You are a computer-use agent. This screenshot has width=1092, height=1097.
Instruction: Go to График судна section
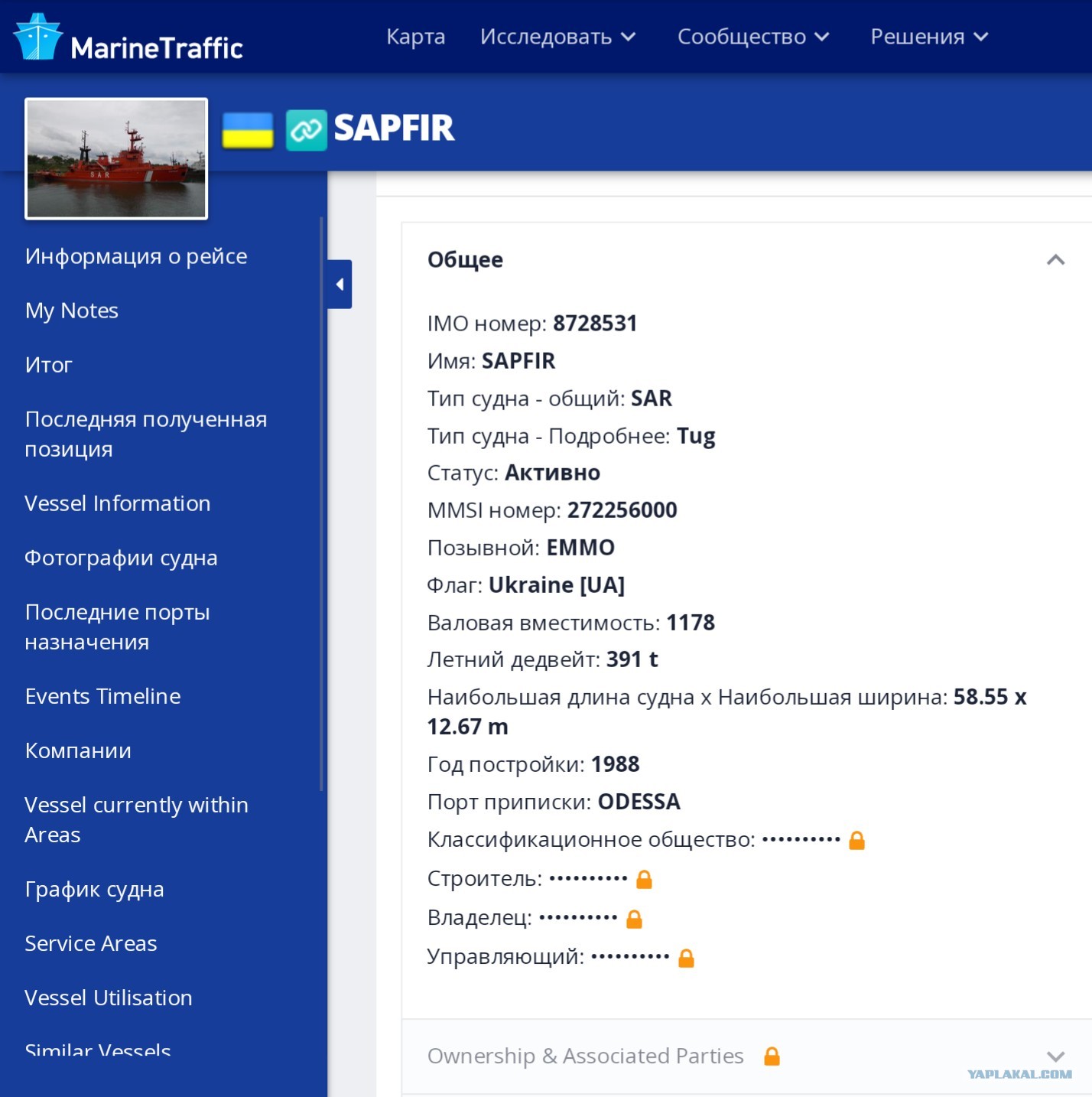95,889
